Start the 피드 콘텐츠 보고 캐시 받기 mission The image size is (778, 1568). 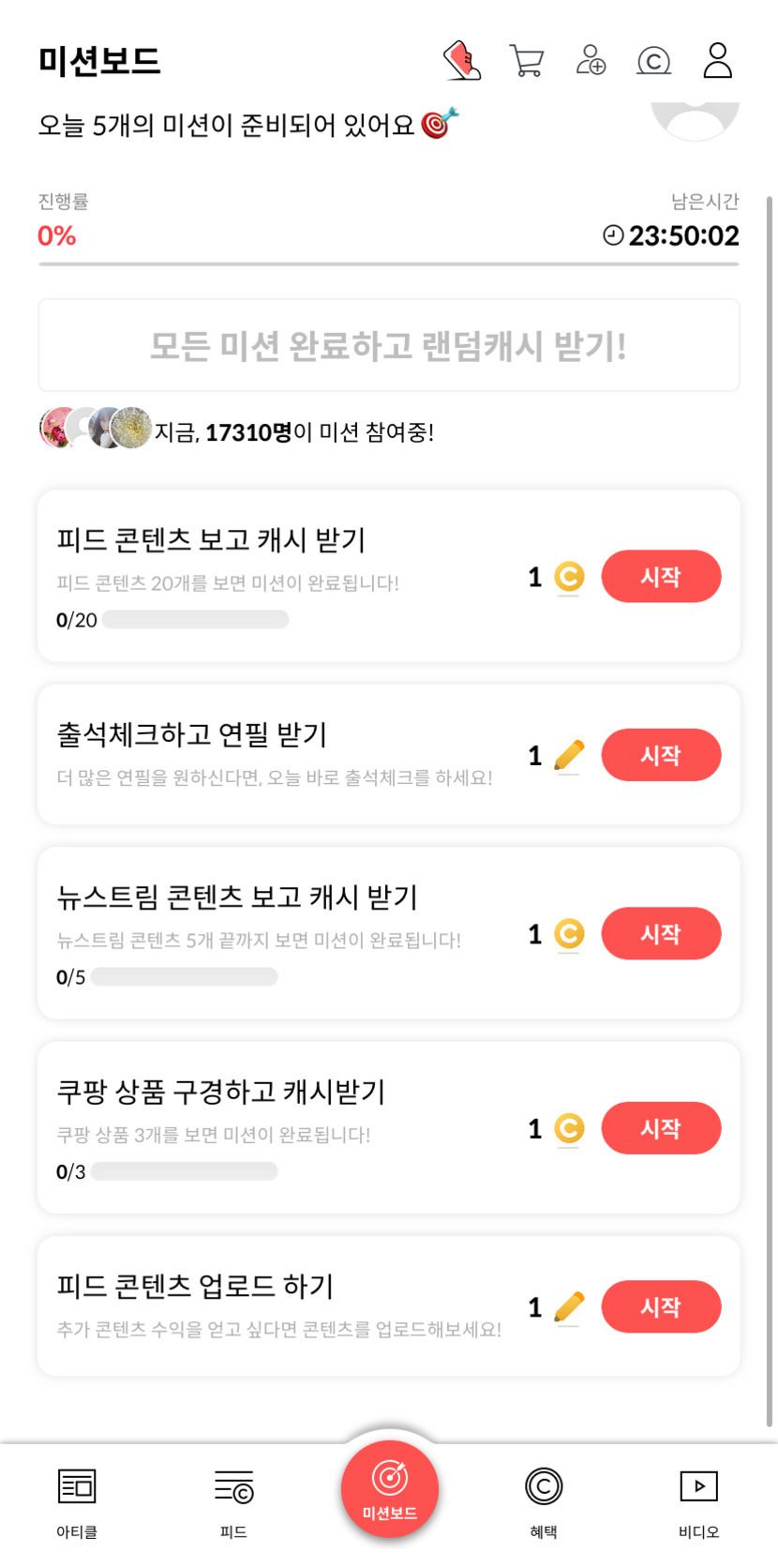tap(661, 577)
